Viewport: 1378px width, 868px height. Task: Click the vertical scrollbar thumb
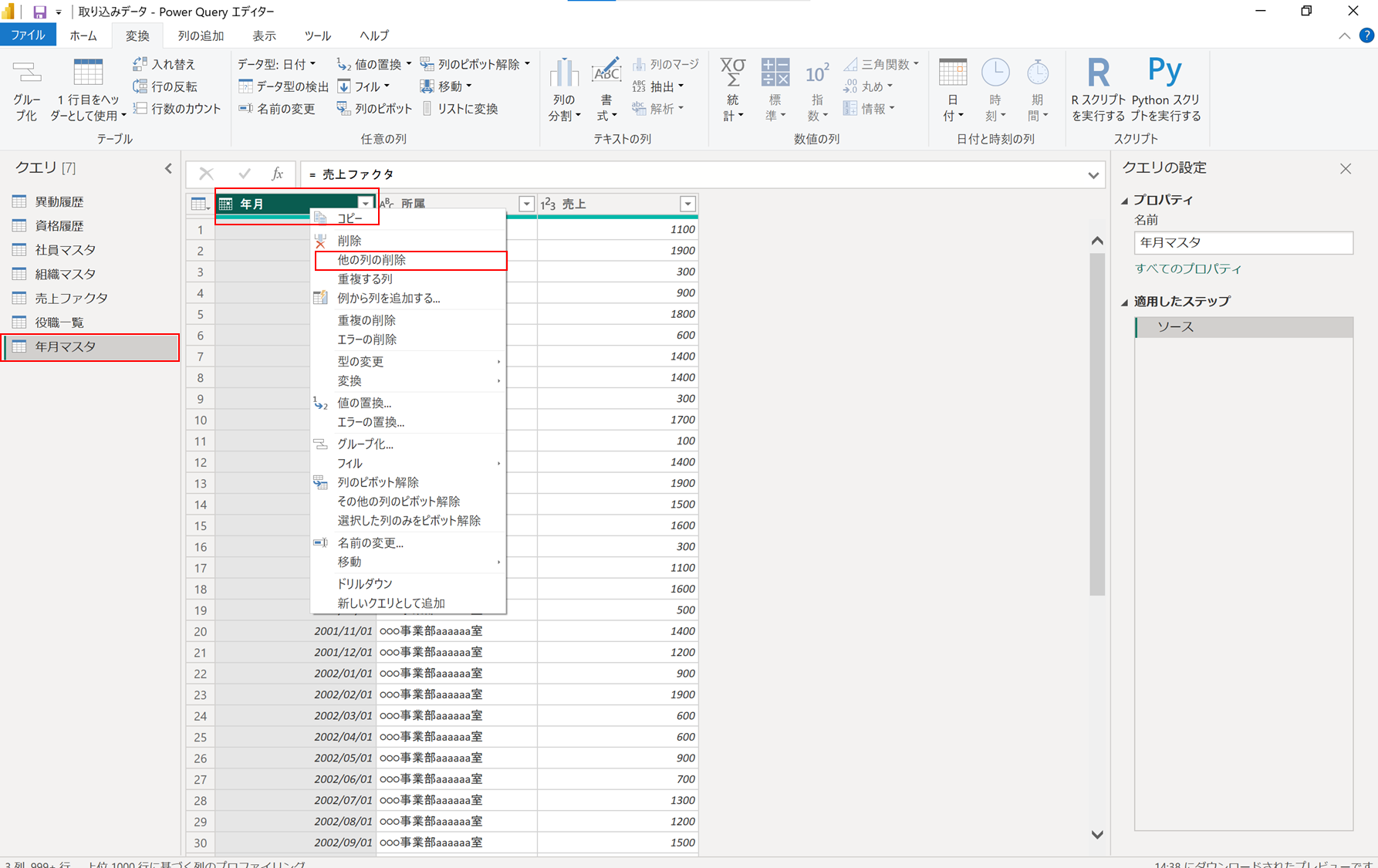(1097, 424)
